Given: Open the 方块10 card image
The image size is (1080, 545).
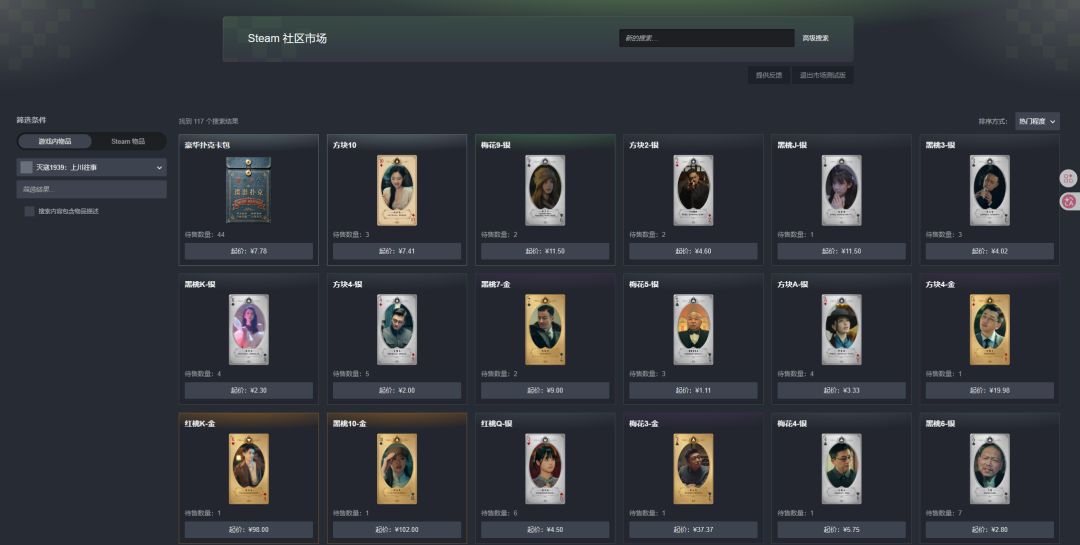Looking at the screenshot, I should pyautogui.click(x=397, y=190).
